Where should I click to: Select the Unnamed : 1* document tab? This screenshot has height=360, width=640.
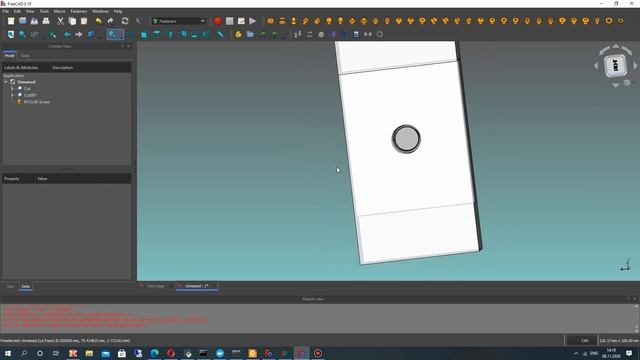[x=197, y=286]
